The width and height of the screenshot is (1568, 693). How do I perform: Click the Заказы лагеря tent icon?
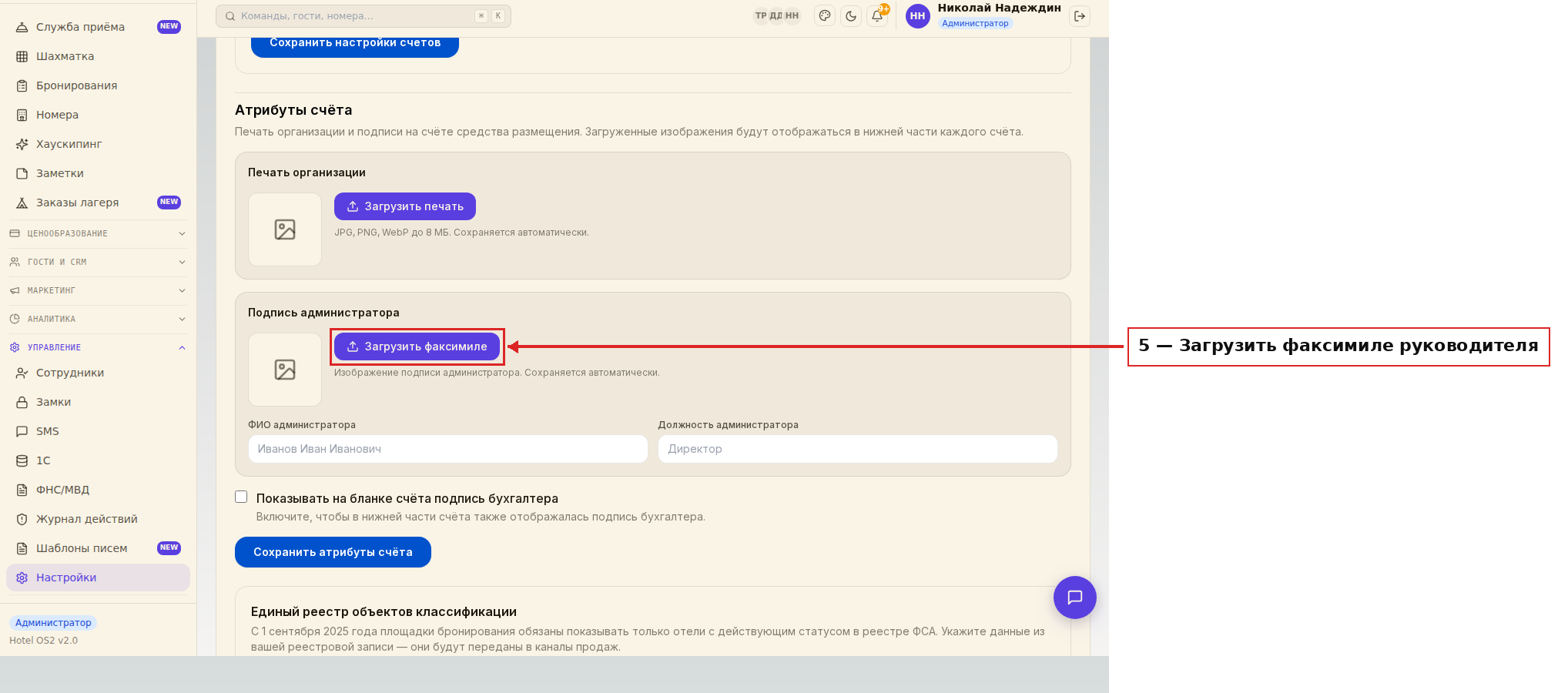22,203
